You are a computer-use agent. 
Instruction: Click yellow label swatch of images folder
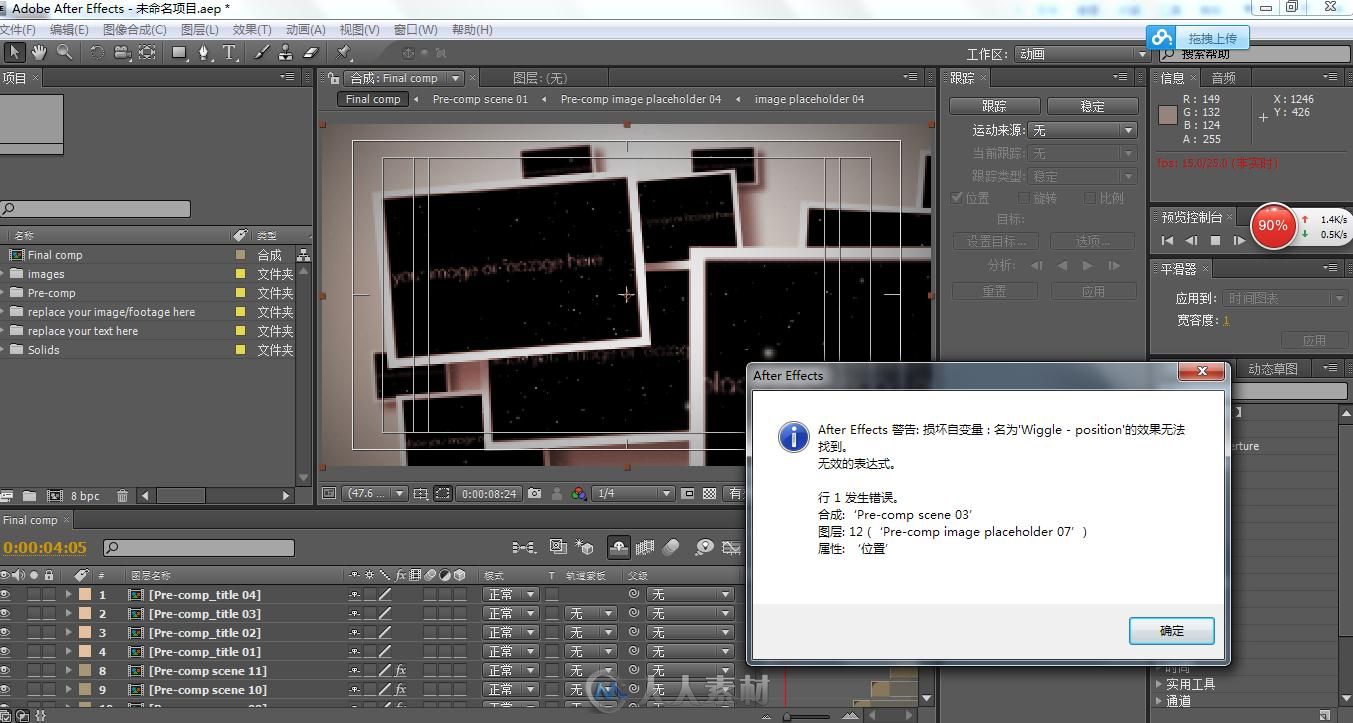click(x=240, y=274)
